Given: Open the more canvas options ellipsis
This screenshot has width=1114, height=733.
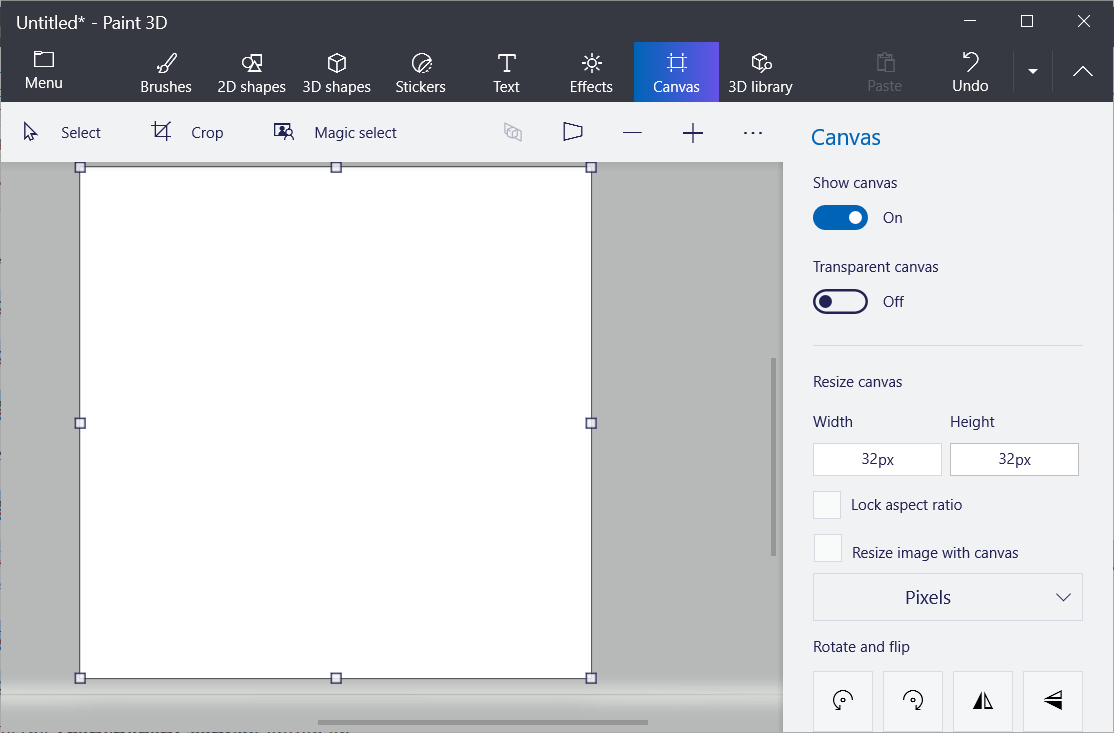Looking at the screenshot, I should click(x=753, y=132).
